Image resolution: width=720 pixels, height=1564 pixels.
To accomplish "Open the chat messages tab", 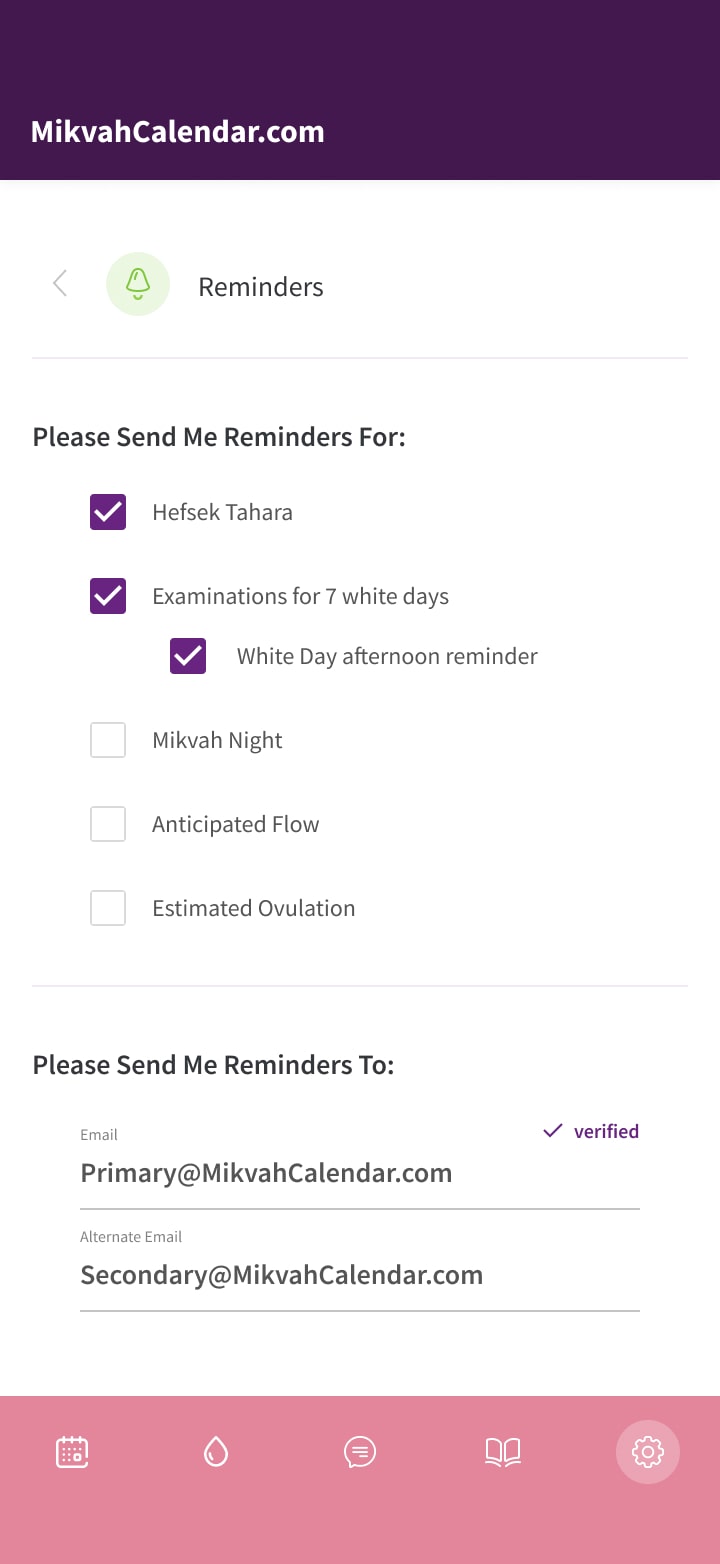I will tap(360, 1451).
